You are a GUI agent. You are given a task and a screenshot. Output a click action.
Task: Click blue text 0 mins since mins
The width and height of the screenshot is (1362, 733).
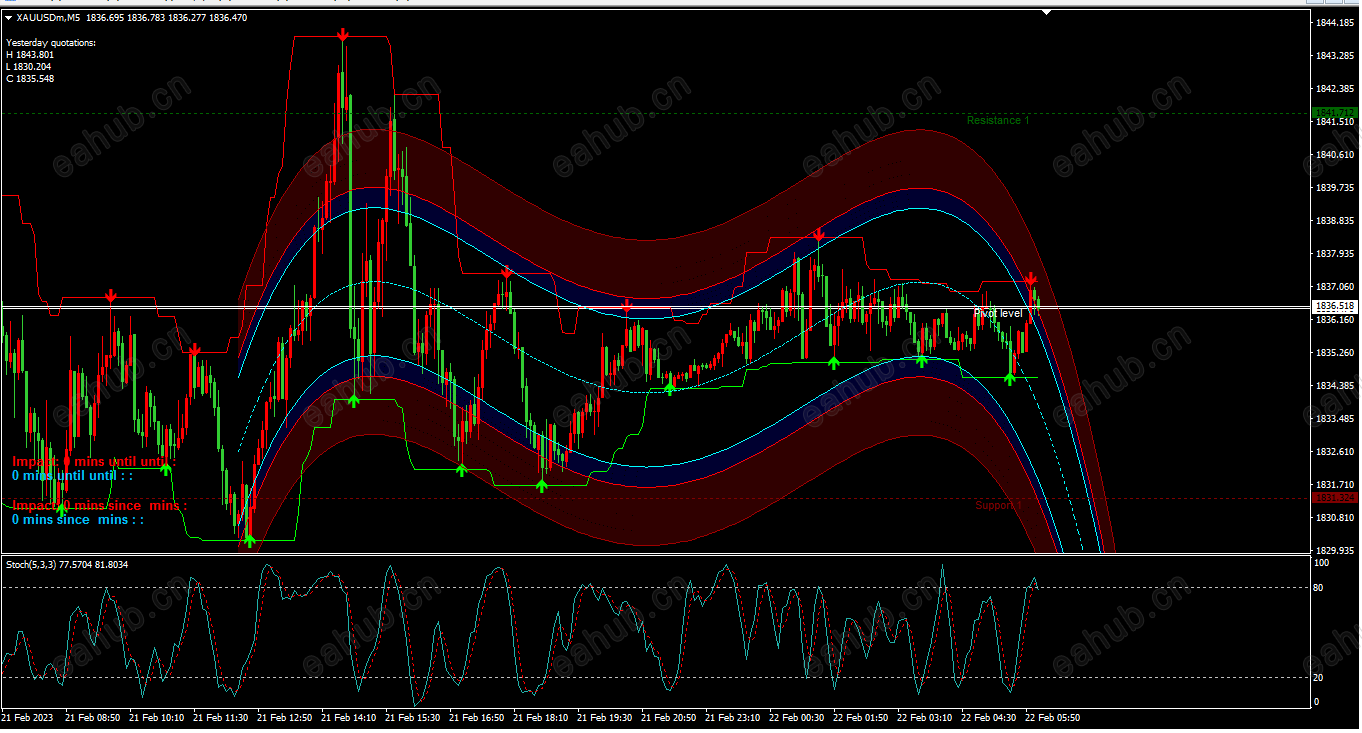coord(78,520)
